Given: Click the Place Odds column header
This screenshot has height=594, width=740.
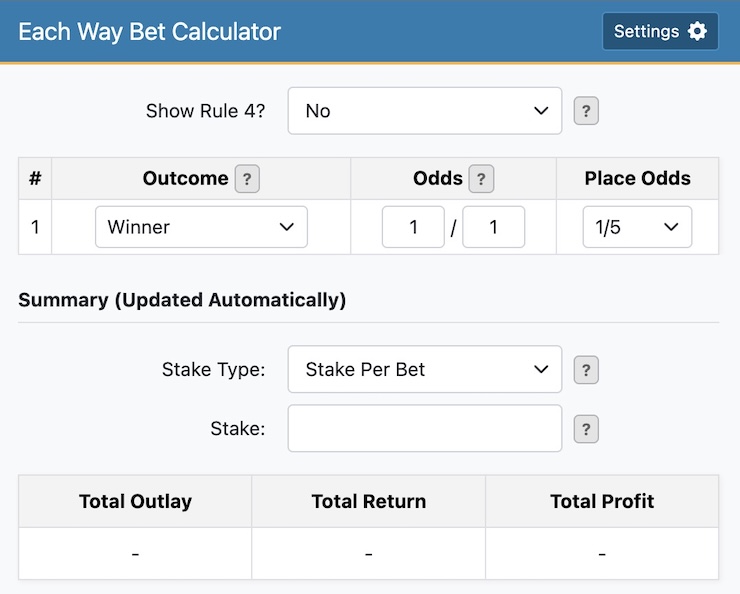Looking at the screenshot, I should click(637, 179).
